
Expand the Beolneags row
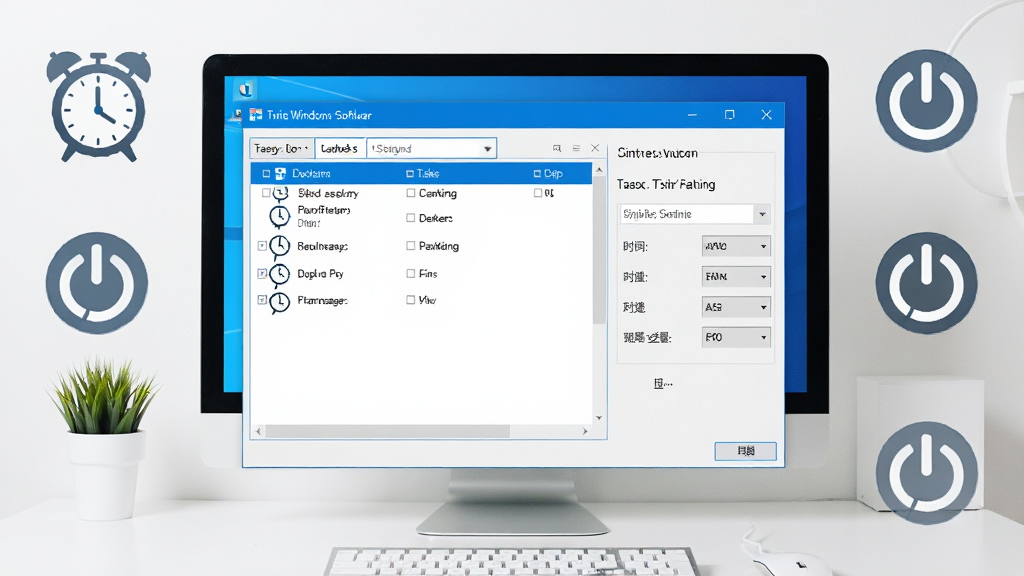point(262,246)
